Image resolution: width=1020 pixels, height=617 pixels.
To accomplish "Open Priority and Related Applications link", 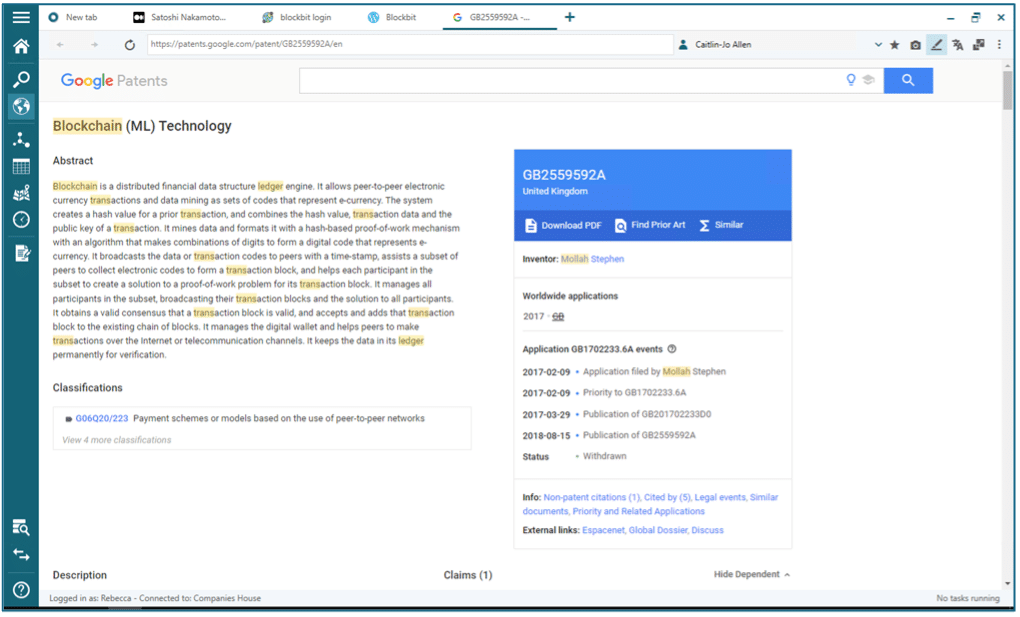I will tap(639, 512).
